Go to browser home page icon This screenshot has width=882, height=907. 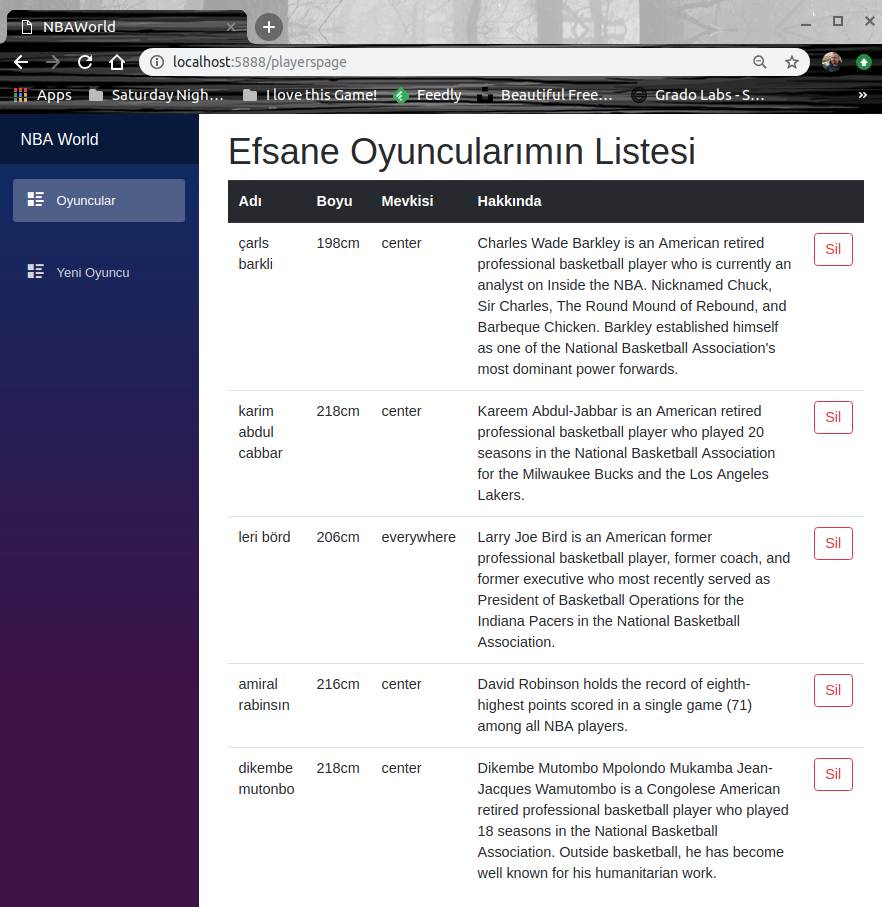tap(117, 62)
